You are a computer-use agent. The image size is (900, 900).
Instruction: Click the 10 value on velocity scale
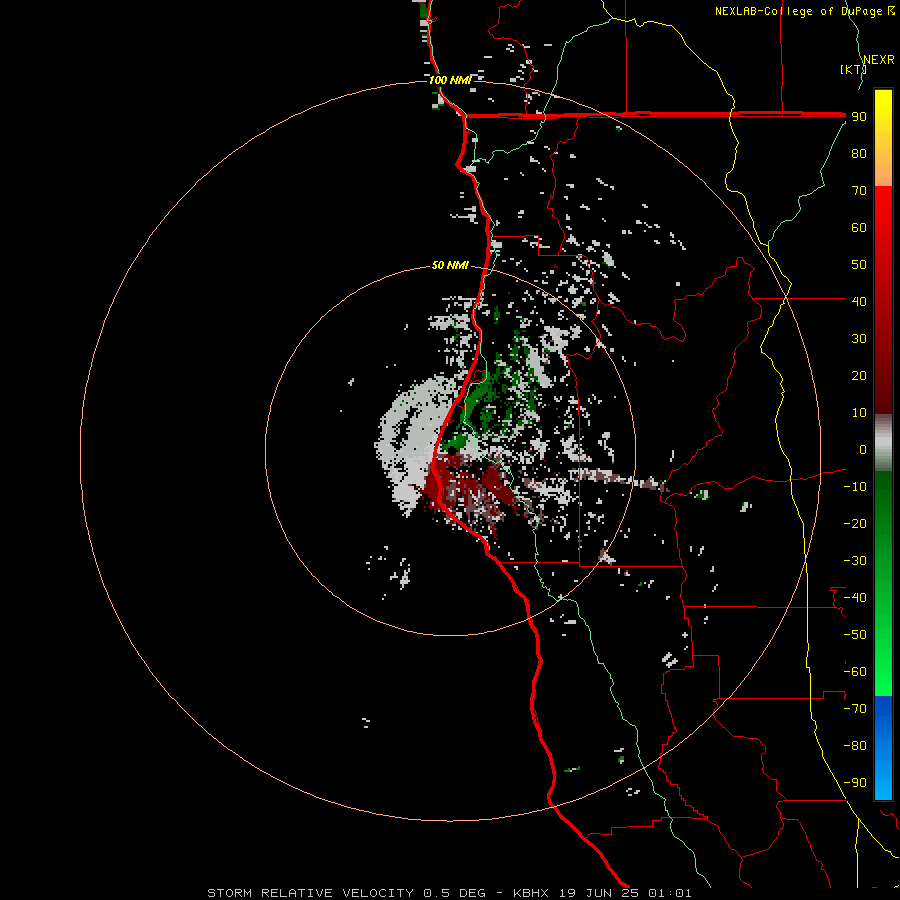859,413
